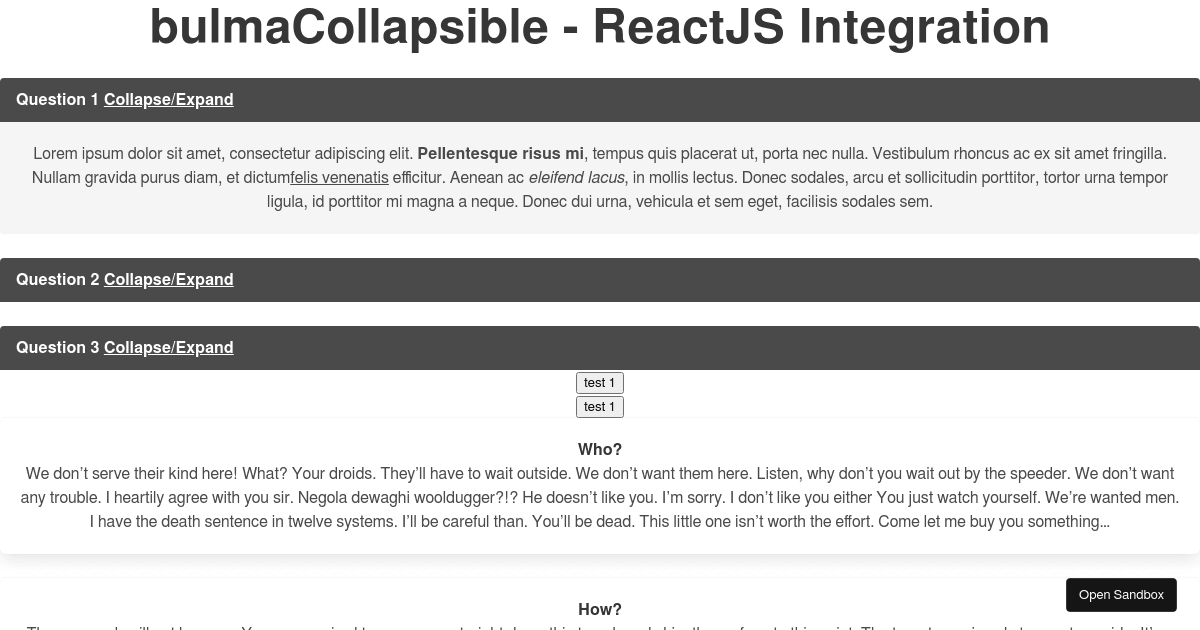Open the 'felis venenatis' link
Image resolution: width=1200 pixels, height=630 pixels.
pyautogui.click(x=339, y=178)
